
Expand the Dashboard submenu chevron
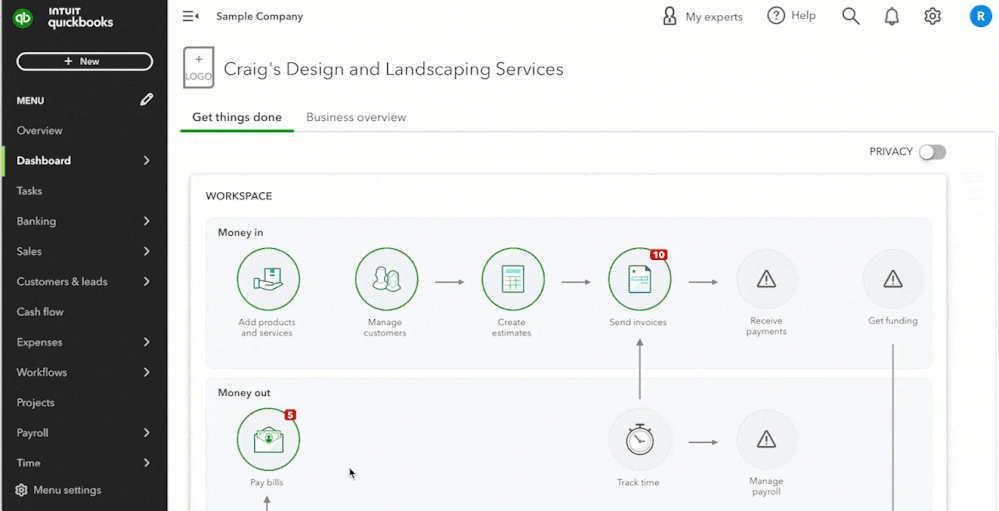147,161
